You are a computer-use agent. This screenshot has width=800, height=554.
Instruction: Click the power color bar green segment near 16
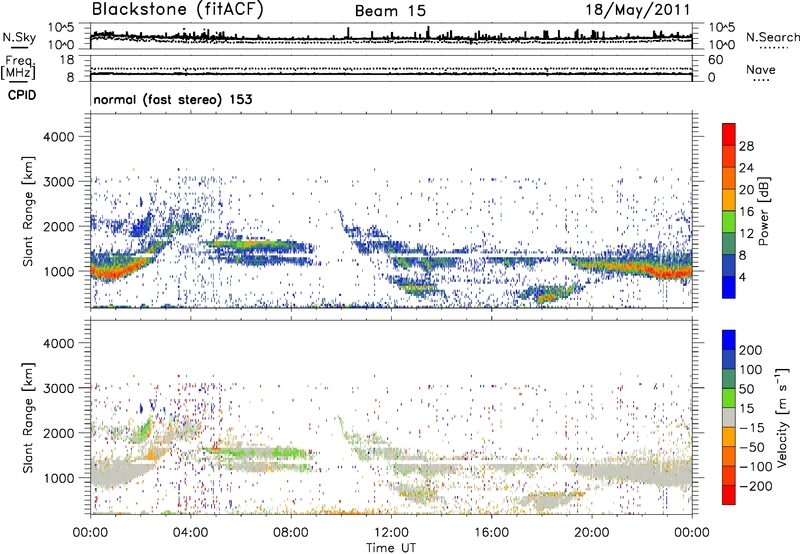click(729, 222)
